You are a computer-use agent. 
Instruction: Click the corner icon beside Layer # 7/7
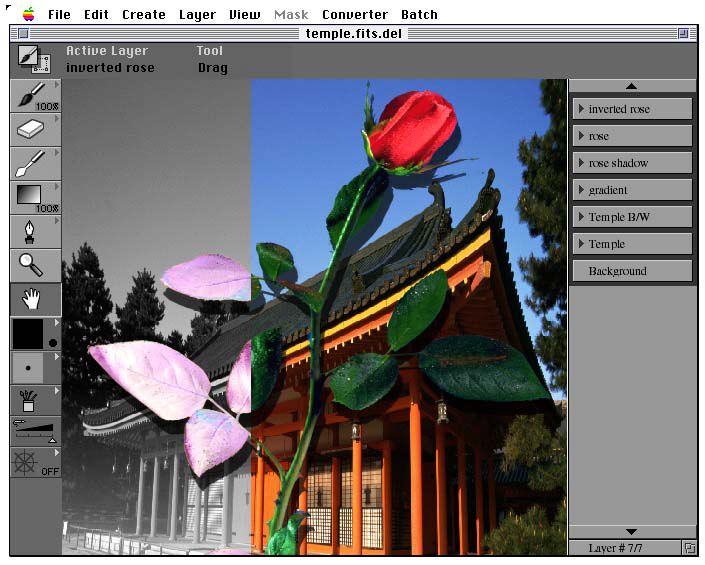[690, 548]
